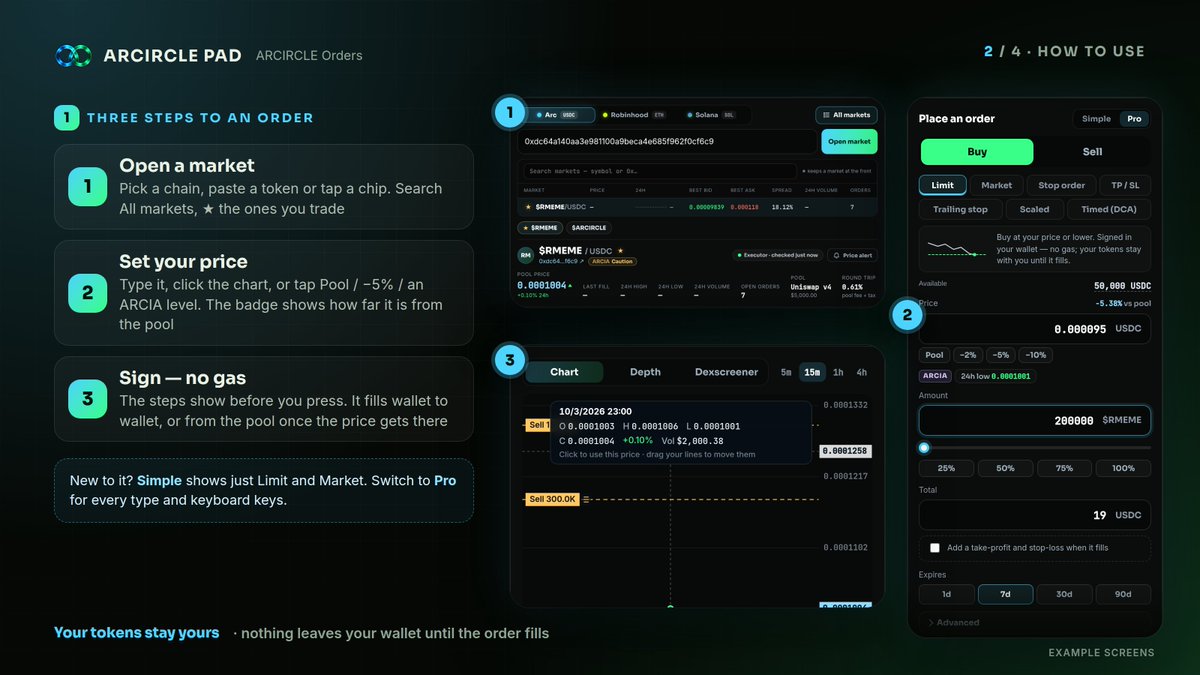Click the ARCIA level badge under price

pyautogui.click(x=935, y=376)
